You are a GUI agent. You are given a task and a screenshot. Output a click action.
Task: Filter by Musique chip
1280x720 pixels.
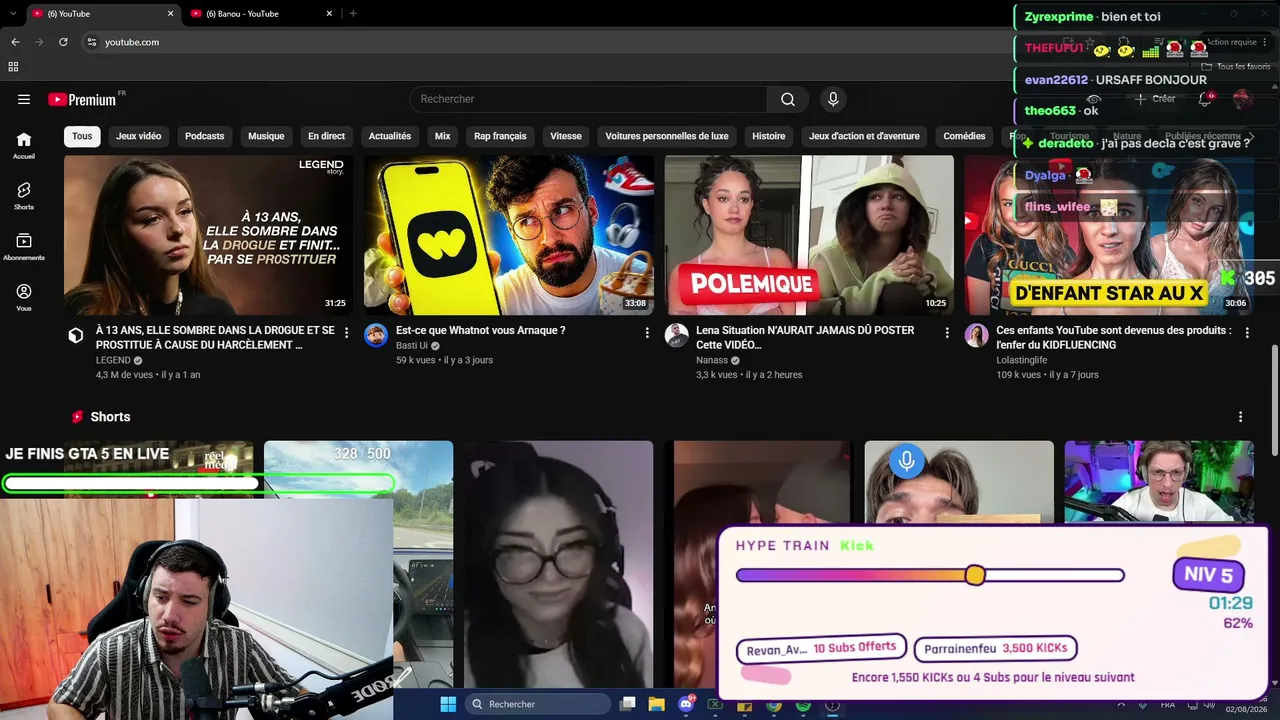[x=266, y=136]
